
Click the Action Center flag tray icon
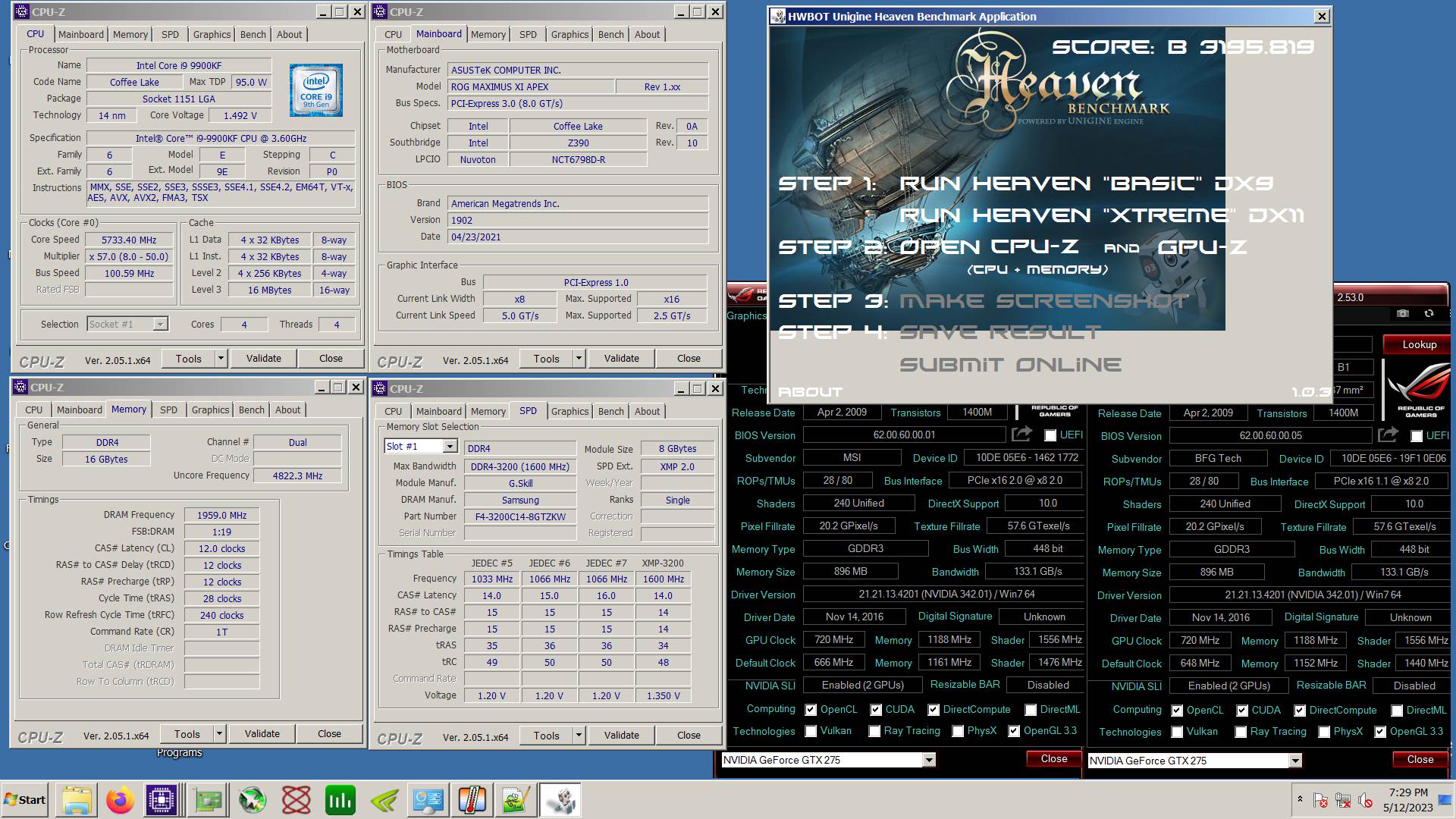click(1320, 800)
